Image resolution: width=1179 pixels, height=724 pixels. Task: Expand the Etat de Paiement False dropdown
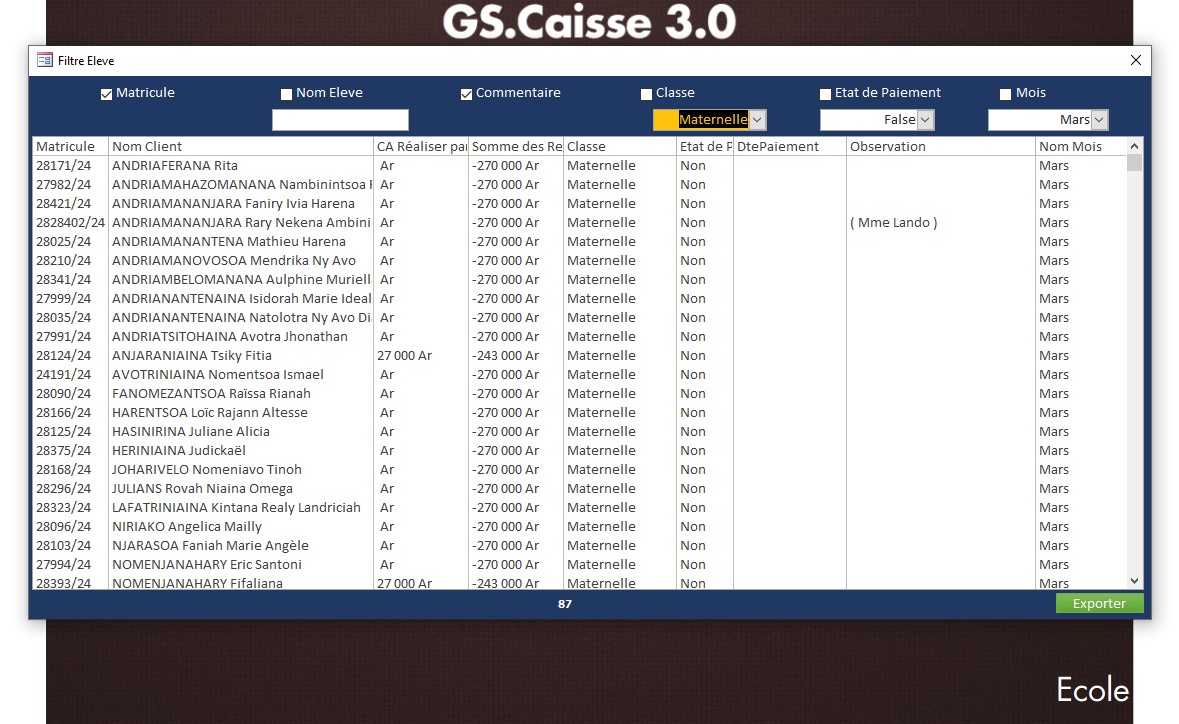pos(925,120)
